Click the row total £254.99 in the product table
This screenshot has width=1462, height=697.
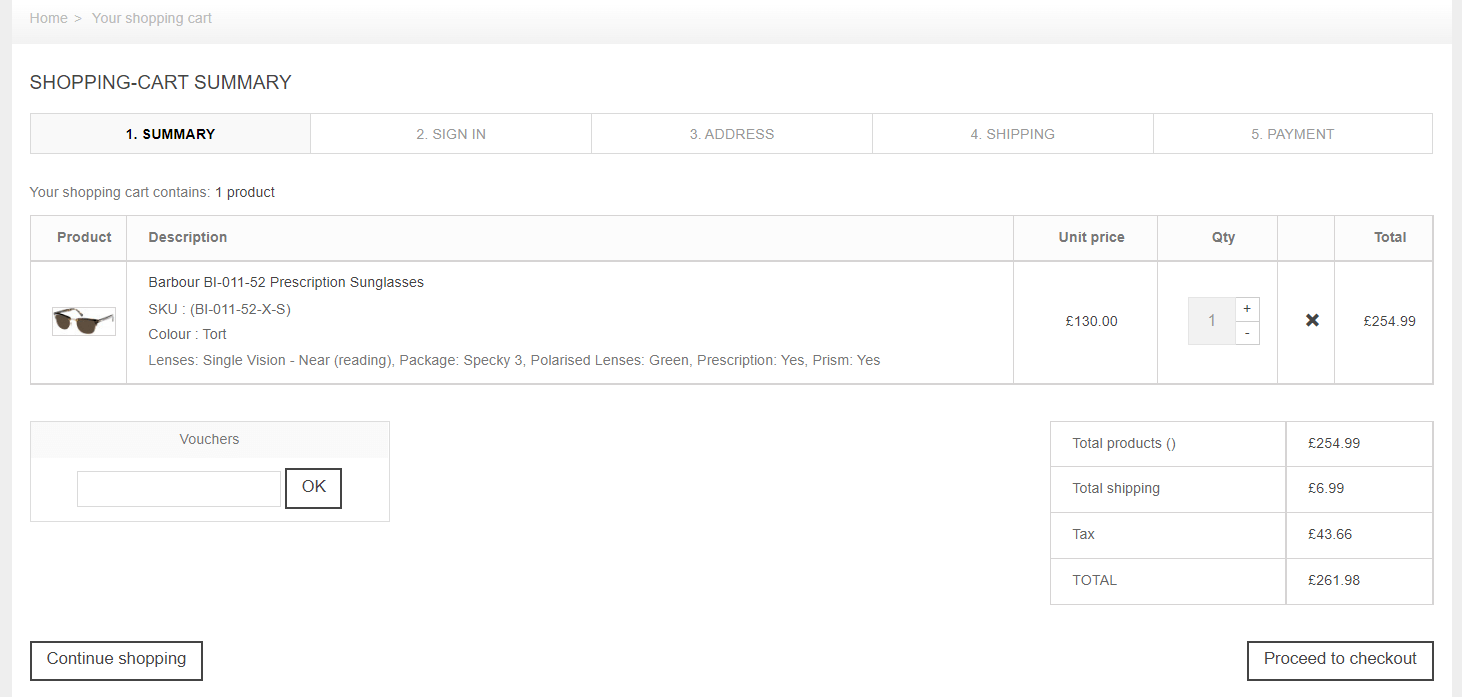[x=1389, y=321]
